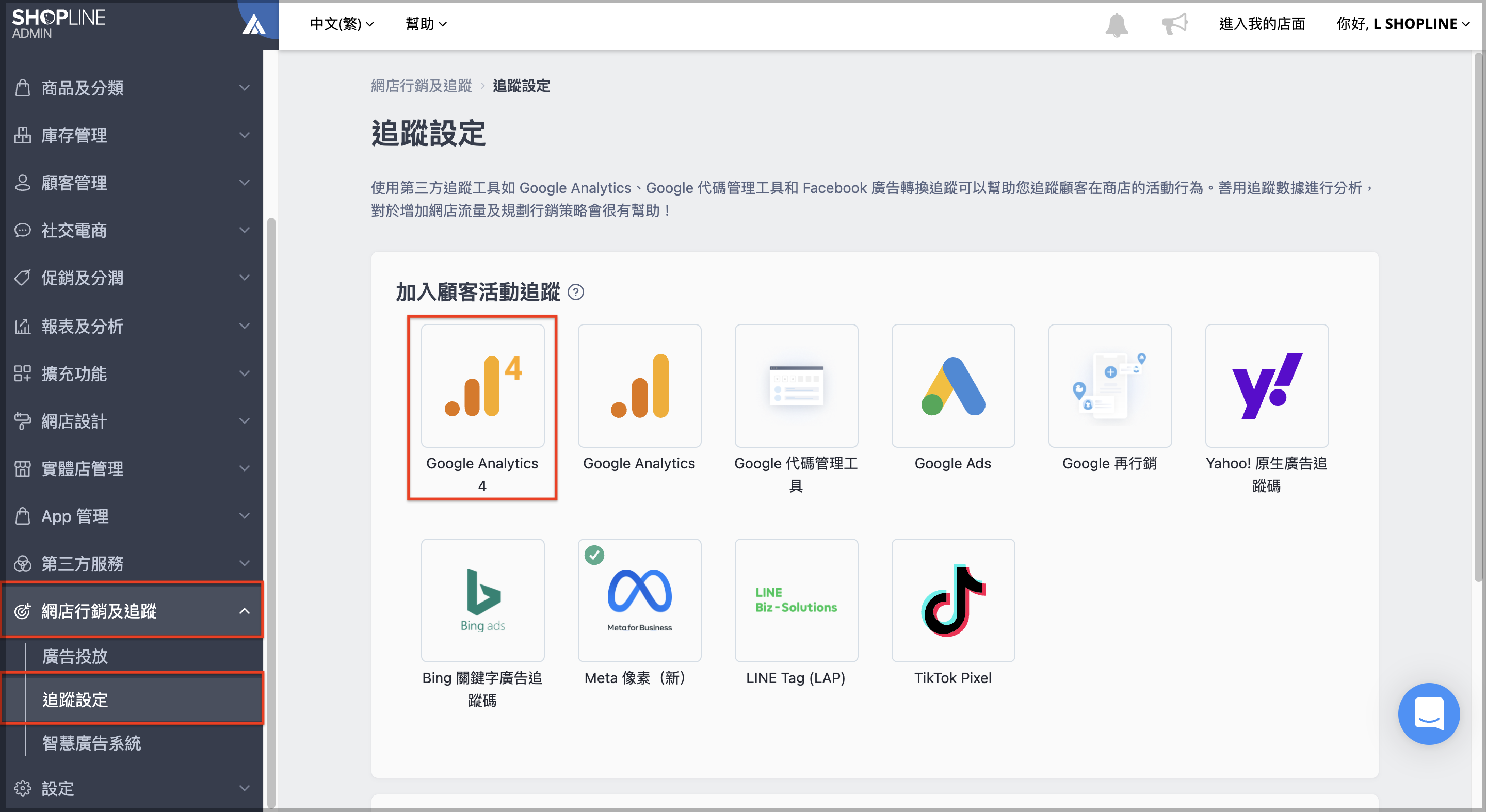Expand the 商品及分類 menu chevron
The height and width of the screenshot is (812, 1486).
pos(245,88)
